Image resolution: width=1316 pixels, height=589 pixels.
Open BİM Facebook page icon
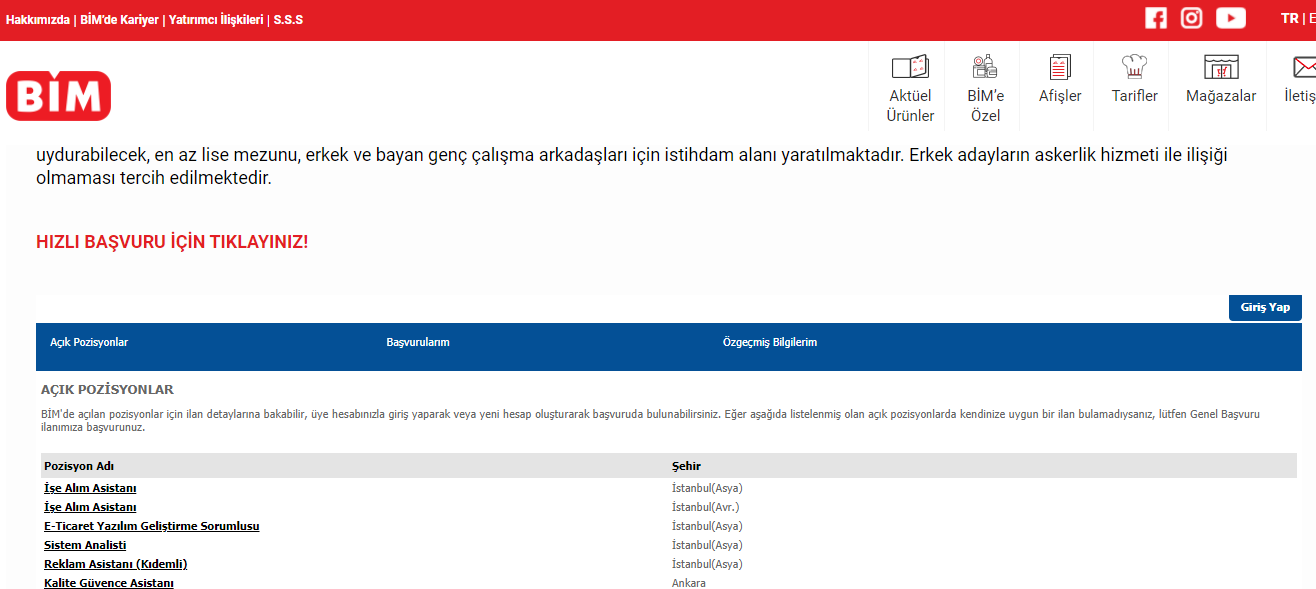click(1156, 18)
